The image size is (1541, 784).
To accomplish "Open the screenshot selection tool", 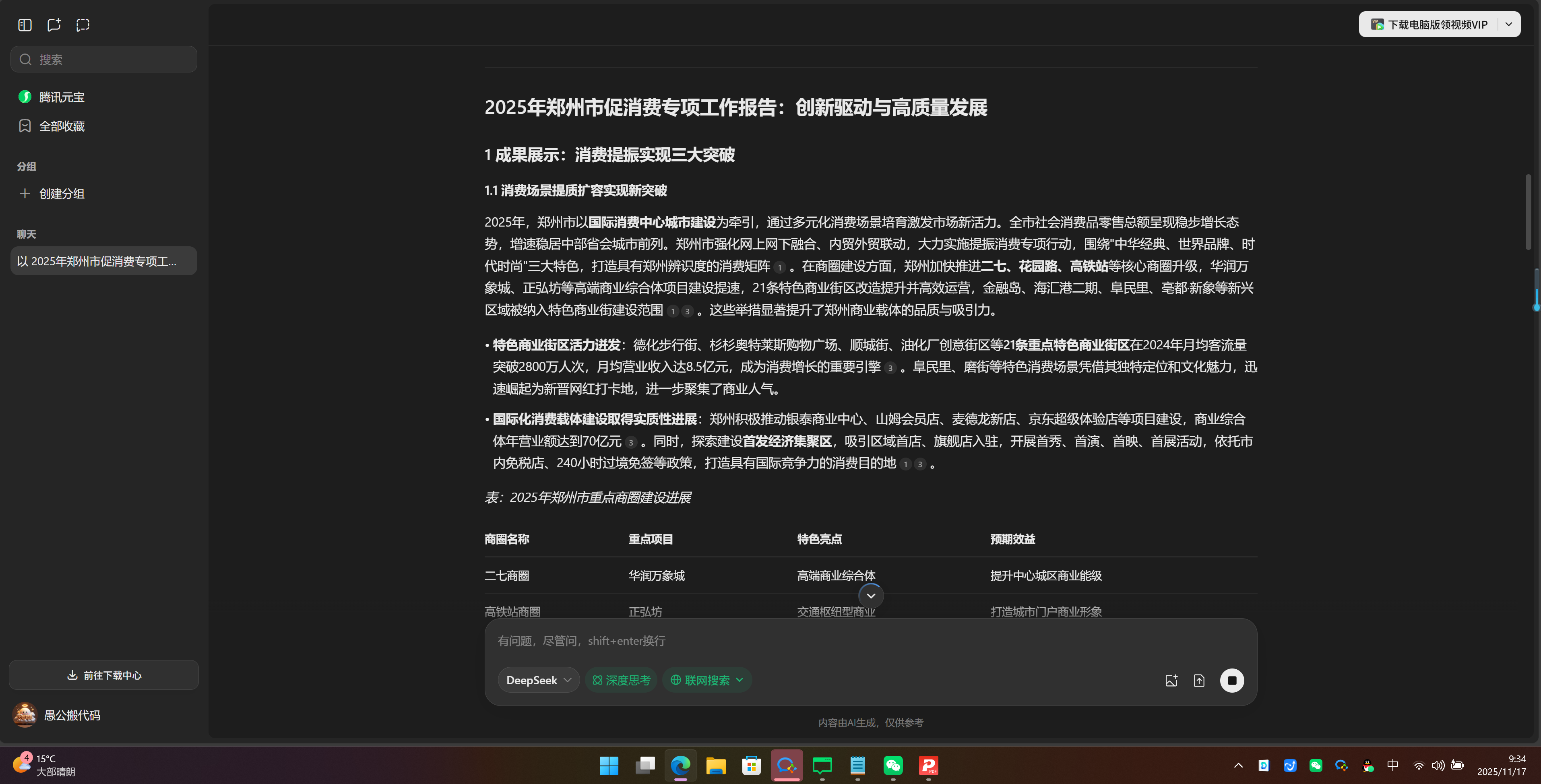I will click(83, 25).
